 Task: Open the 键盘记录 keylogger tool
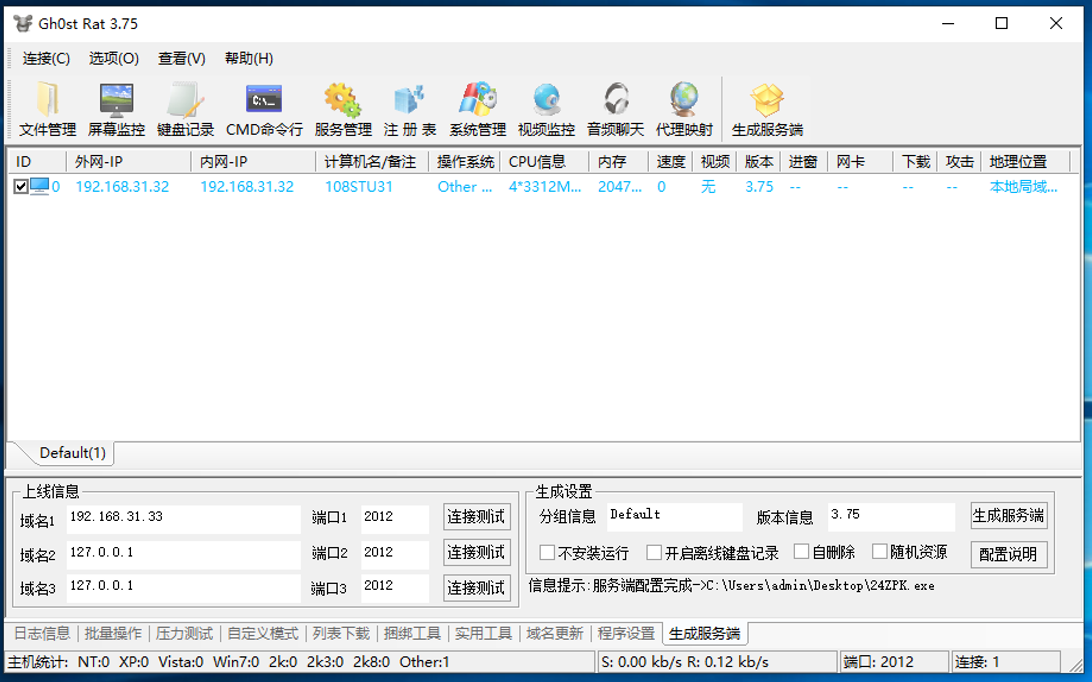pyautogui.click(x=185, y=109)
